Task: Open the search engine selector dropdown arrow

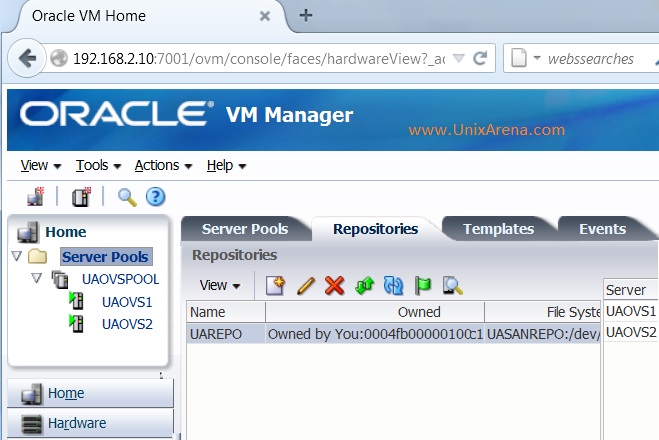Action: click(537, 58)
